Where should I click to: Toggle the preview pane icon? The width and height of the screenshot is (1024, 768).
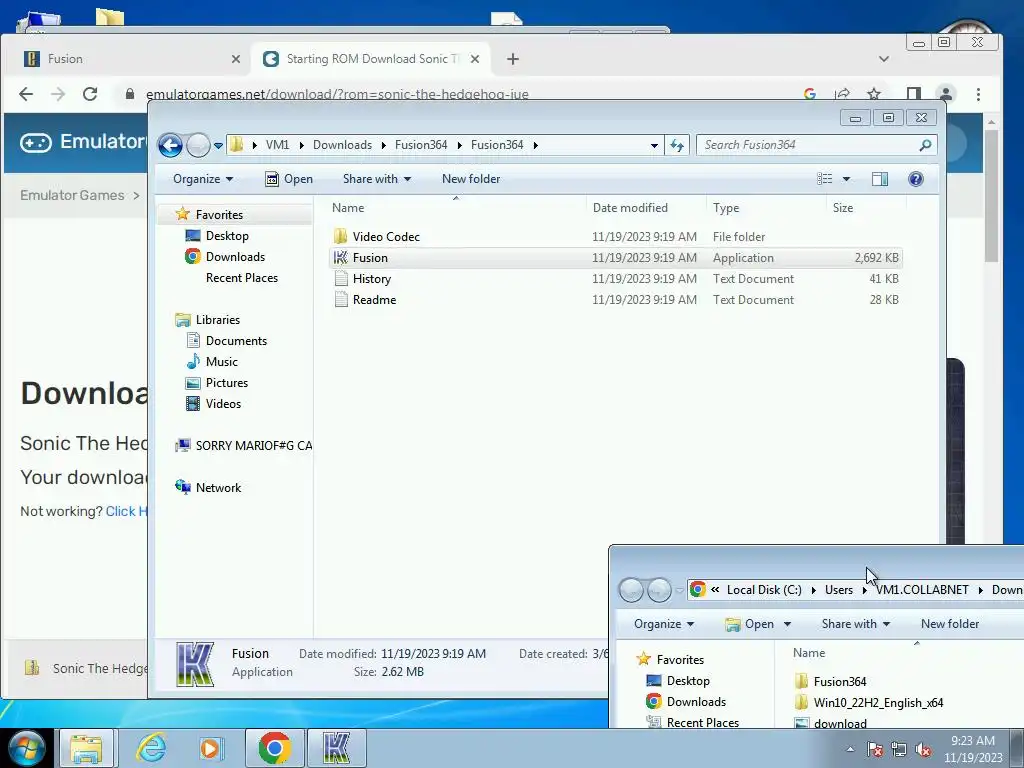pyautogui.click(x=880, y=179)
